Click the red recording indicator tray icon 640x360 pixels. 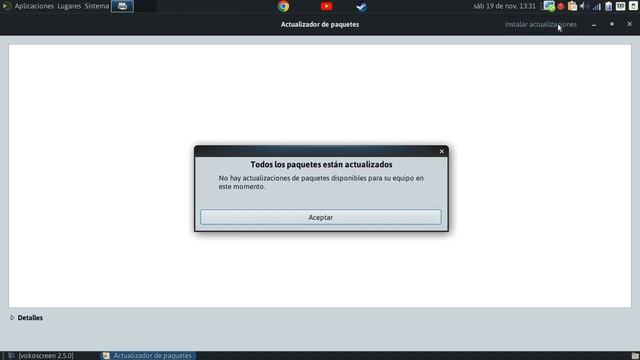click(x=561, y=6)
